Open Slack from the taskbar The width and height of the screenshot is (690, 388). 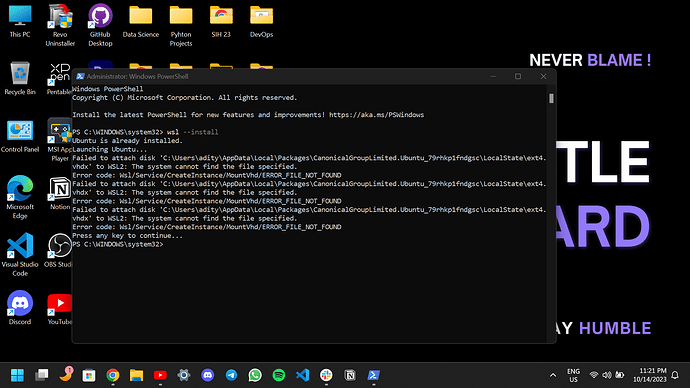(326, 375)
